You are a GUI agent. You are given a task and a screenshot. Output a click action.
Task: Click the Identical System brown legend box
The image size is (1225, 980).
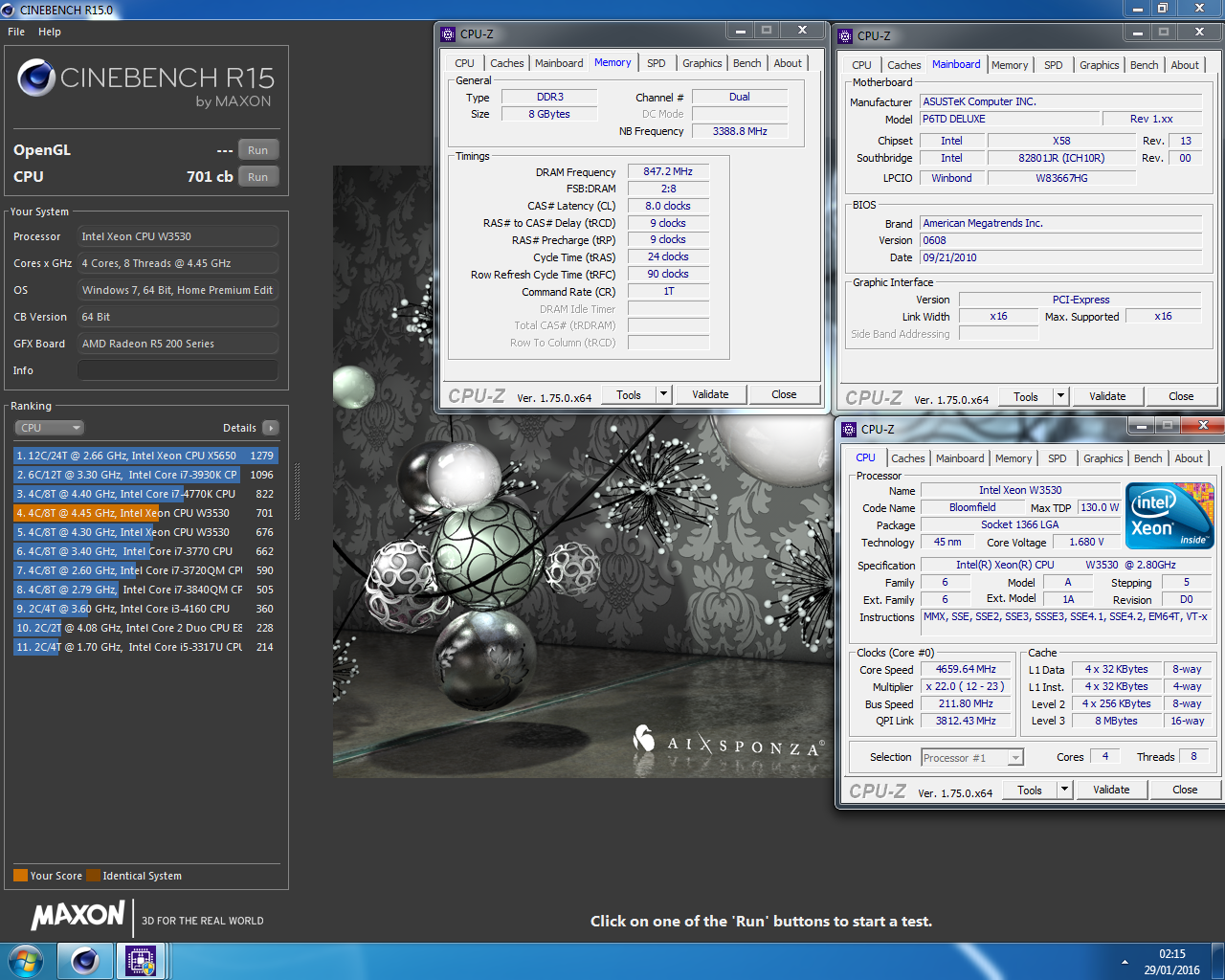coord(93,875)
